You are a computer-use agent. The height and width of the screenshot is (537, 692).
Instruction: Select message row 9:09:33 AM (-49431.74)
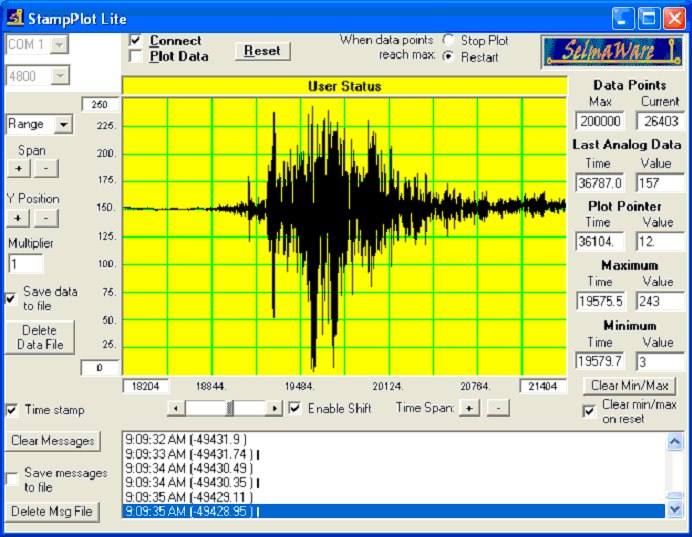(393, 454)
